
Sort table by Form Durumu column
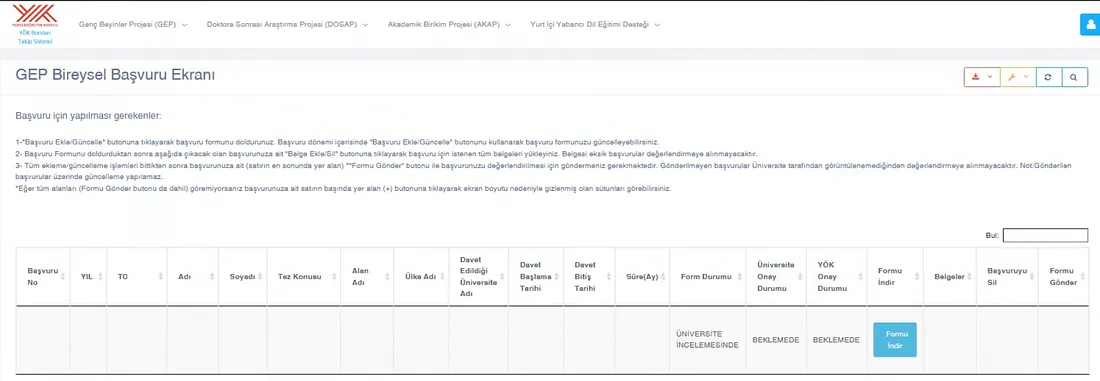707,276
